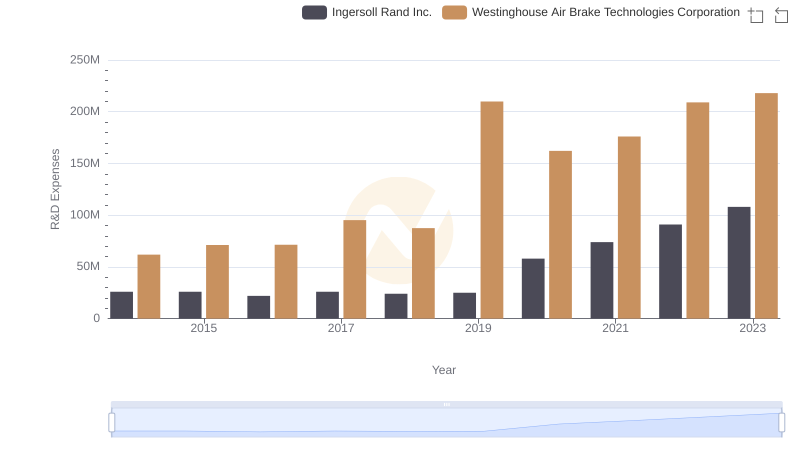Select Westinghouse 2018 bar
Image resolution: width=800 pixels, height=461 pixels.
point(423,273)
